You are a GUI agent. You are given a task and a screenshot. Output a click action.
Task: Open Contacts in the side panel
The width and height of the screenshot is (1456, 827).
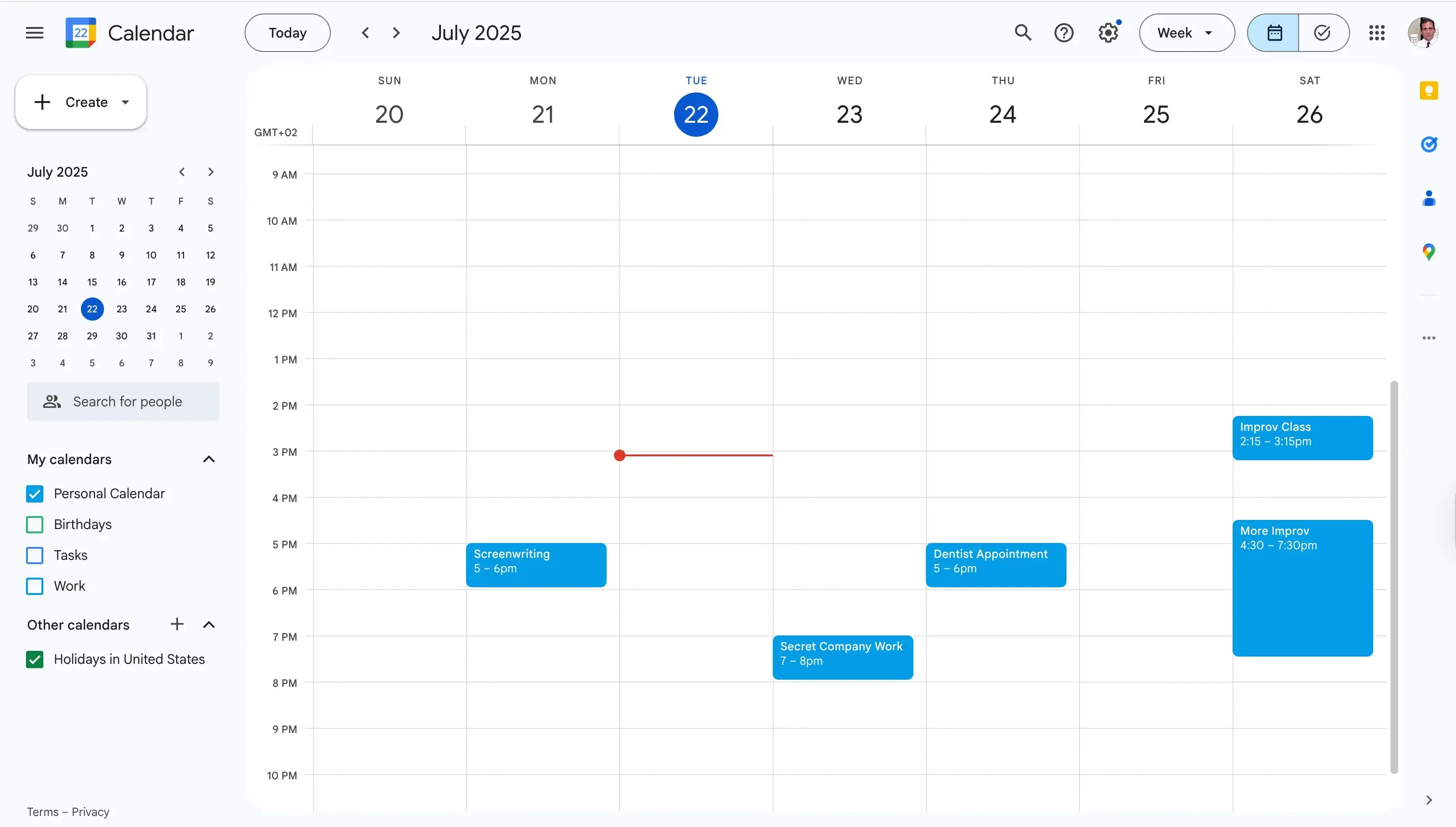click(1430, 199)
